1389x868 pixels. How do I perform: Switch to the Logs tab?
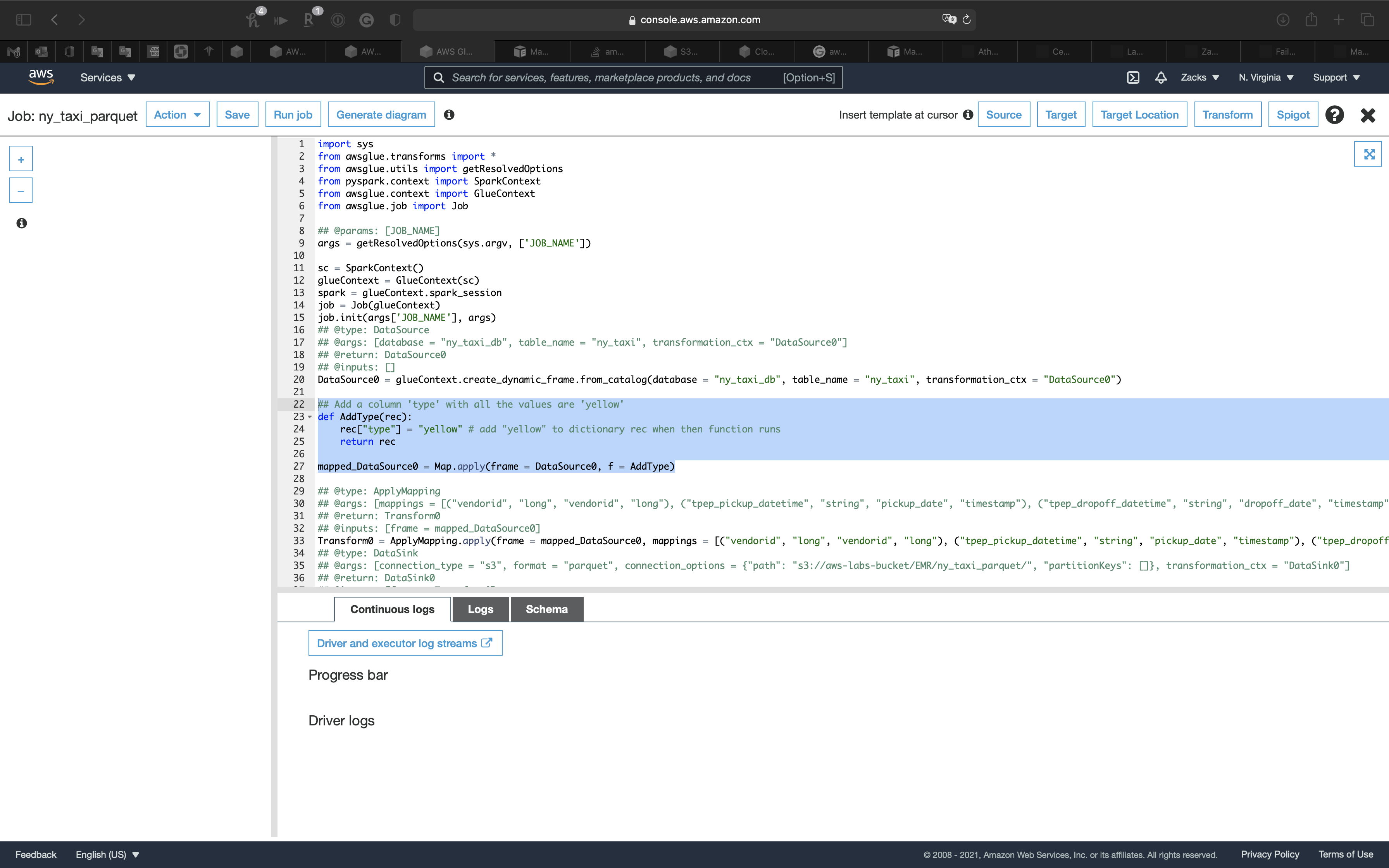click(x=480, y=609)
